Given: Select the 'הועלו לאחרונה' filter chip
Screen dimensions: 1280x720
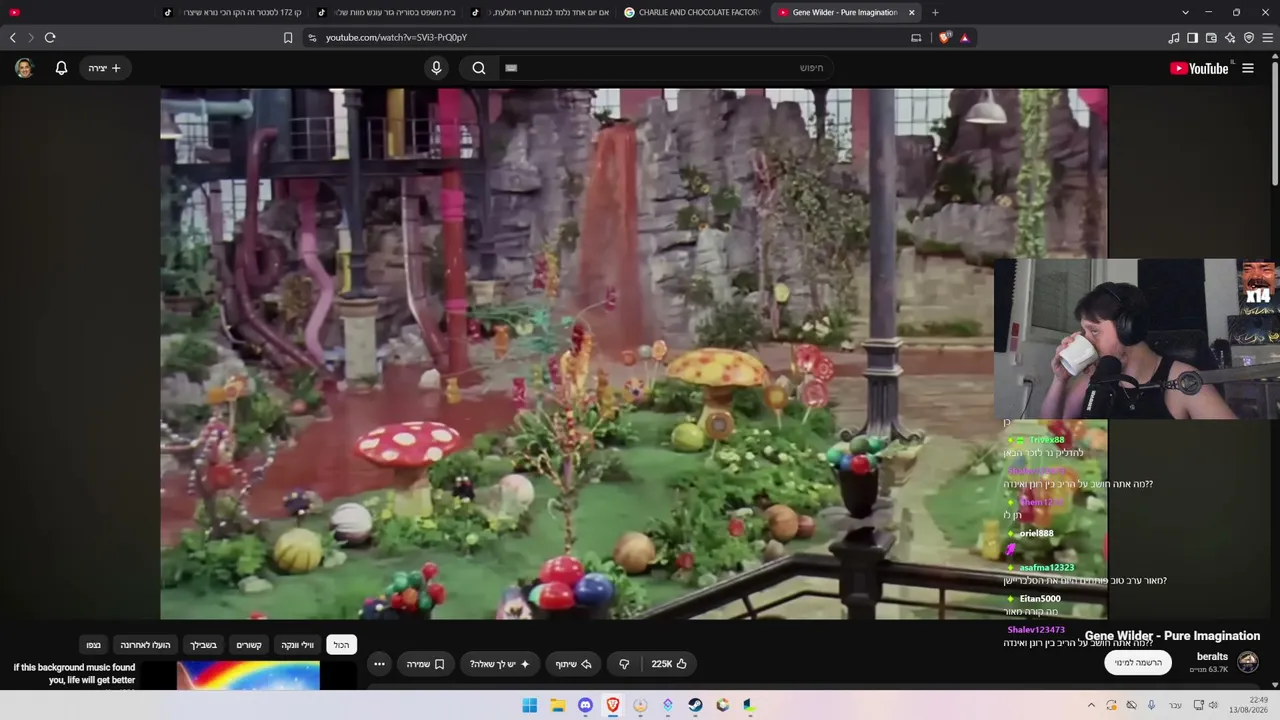Looking at the screenshot, I should (x=146, y=645).
